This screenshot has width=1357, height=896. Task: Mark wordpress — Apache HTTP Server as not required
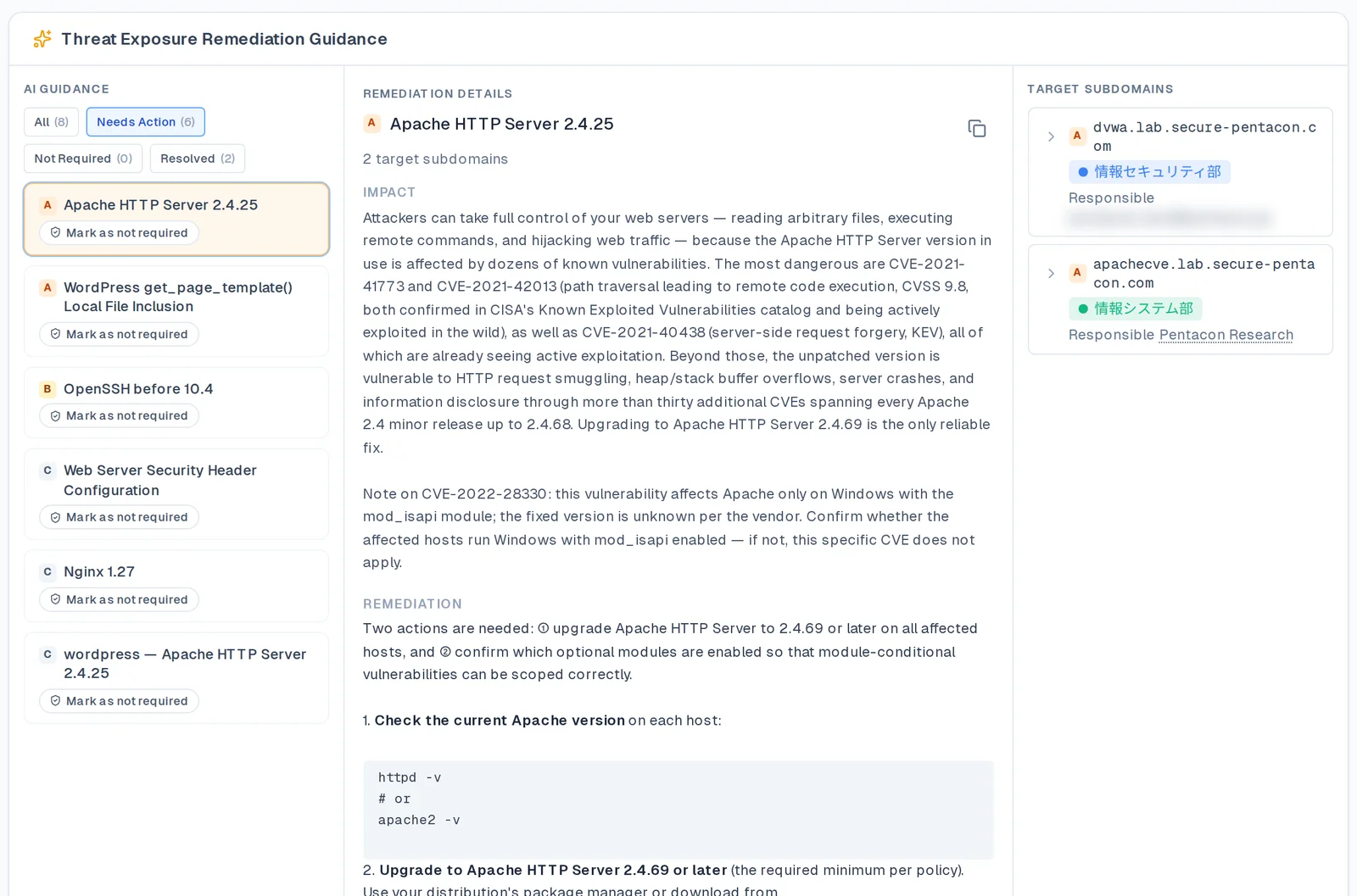[120, 701]
